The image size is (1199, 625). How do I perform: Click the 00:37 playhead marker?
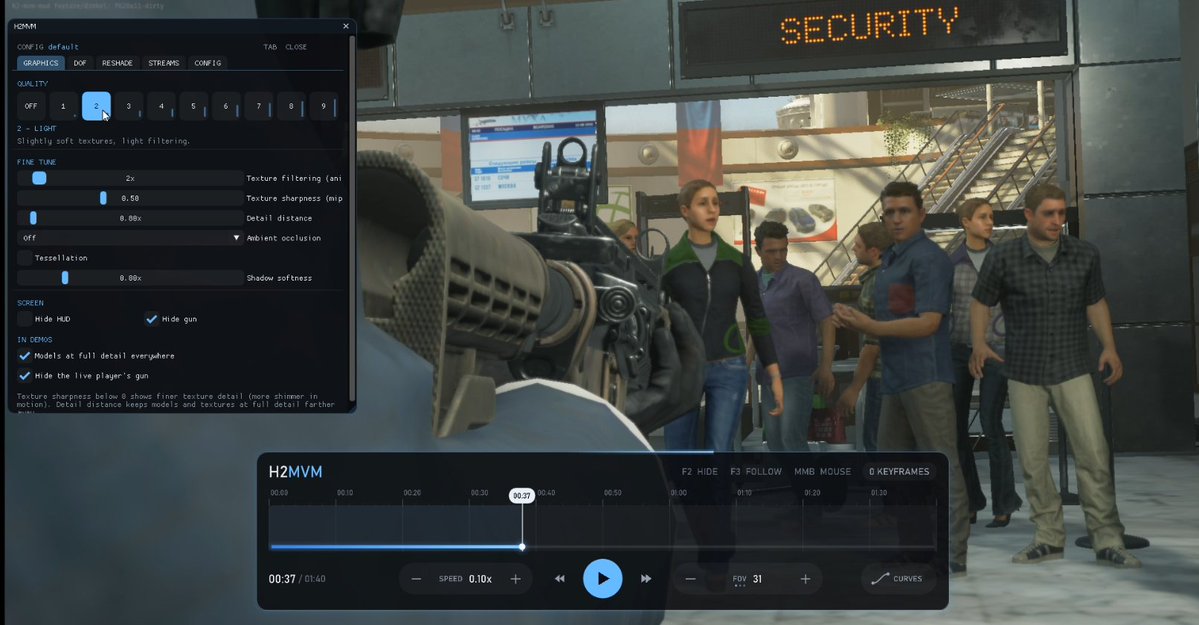tap(522, 496)
